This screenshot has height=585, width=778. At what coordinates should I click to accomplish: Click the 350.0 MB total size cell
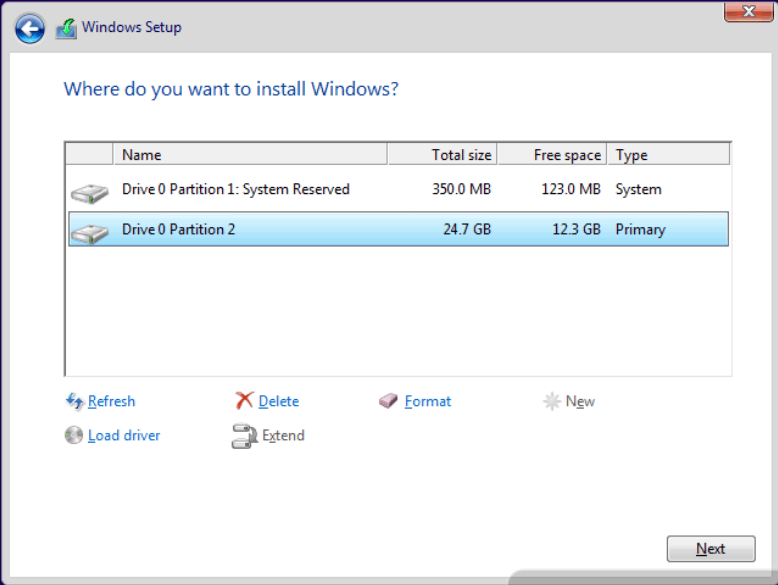click(461, 189)
